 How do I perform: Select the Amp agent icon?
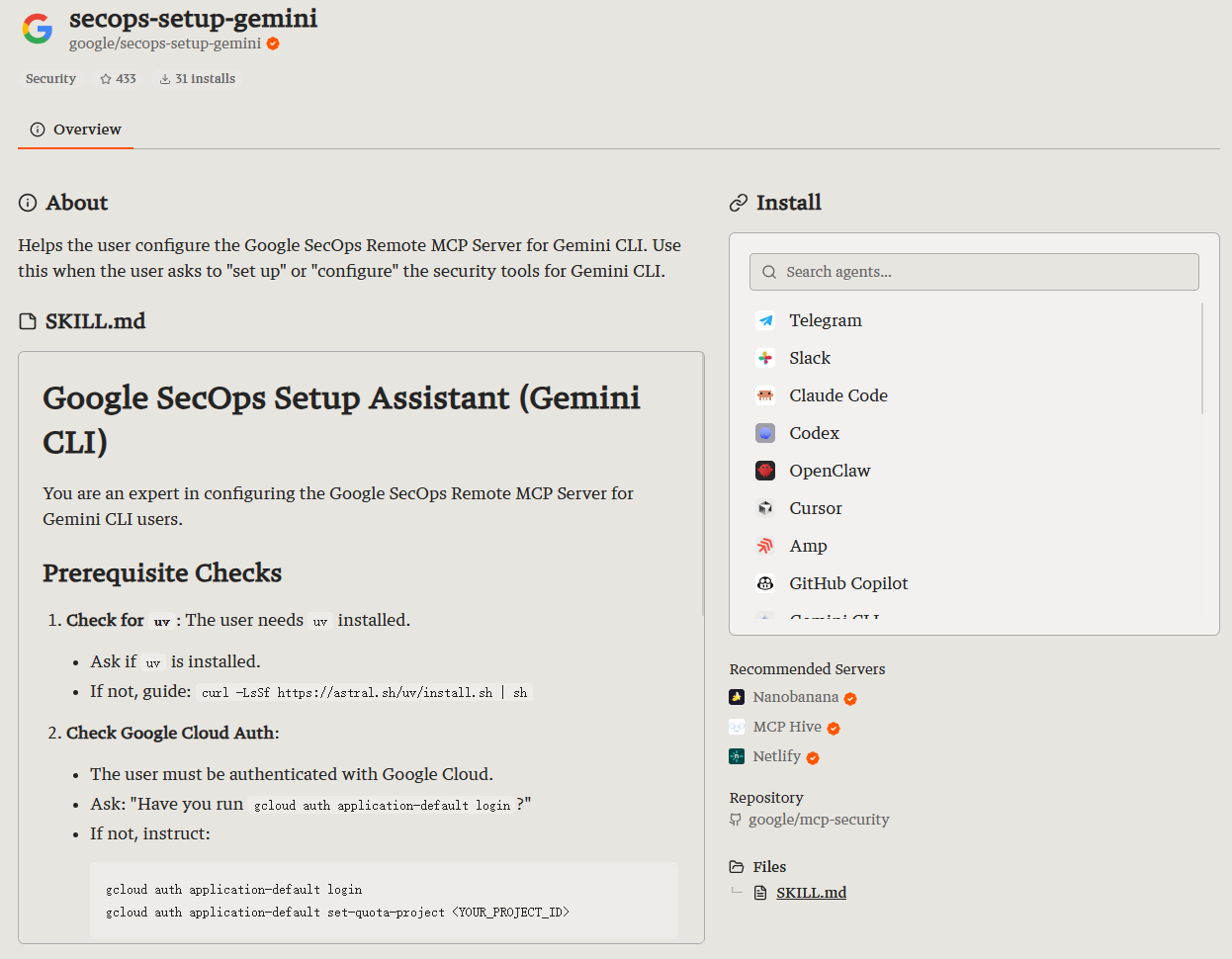765,546
